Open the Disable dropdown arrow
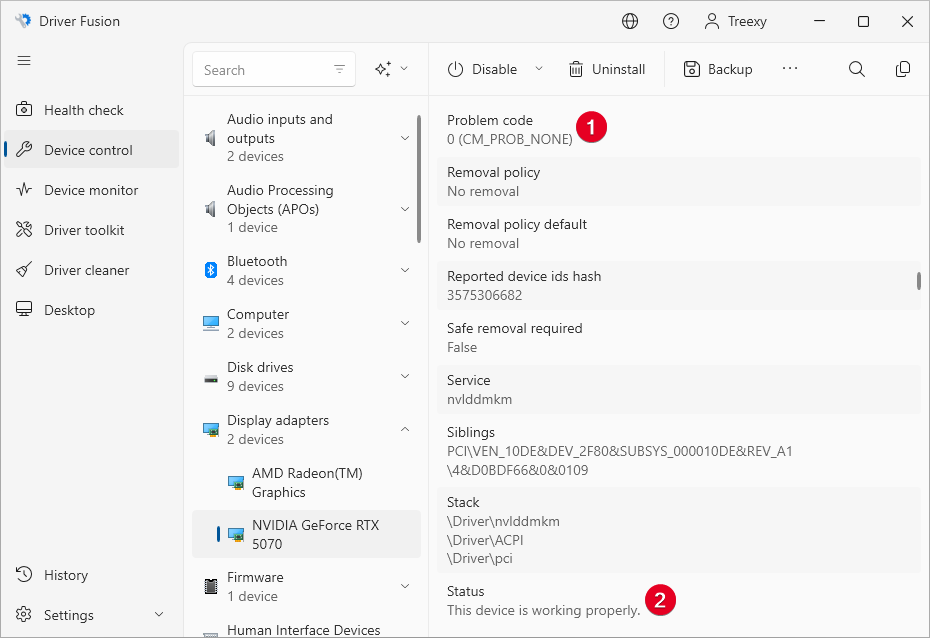 539,69
